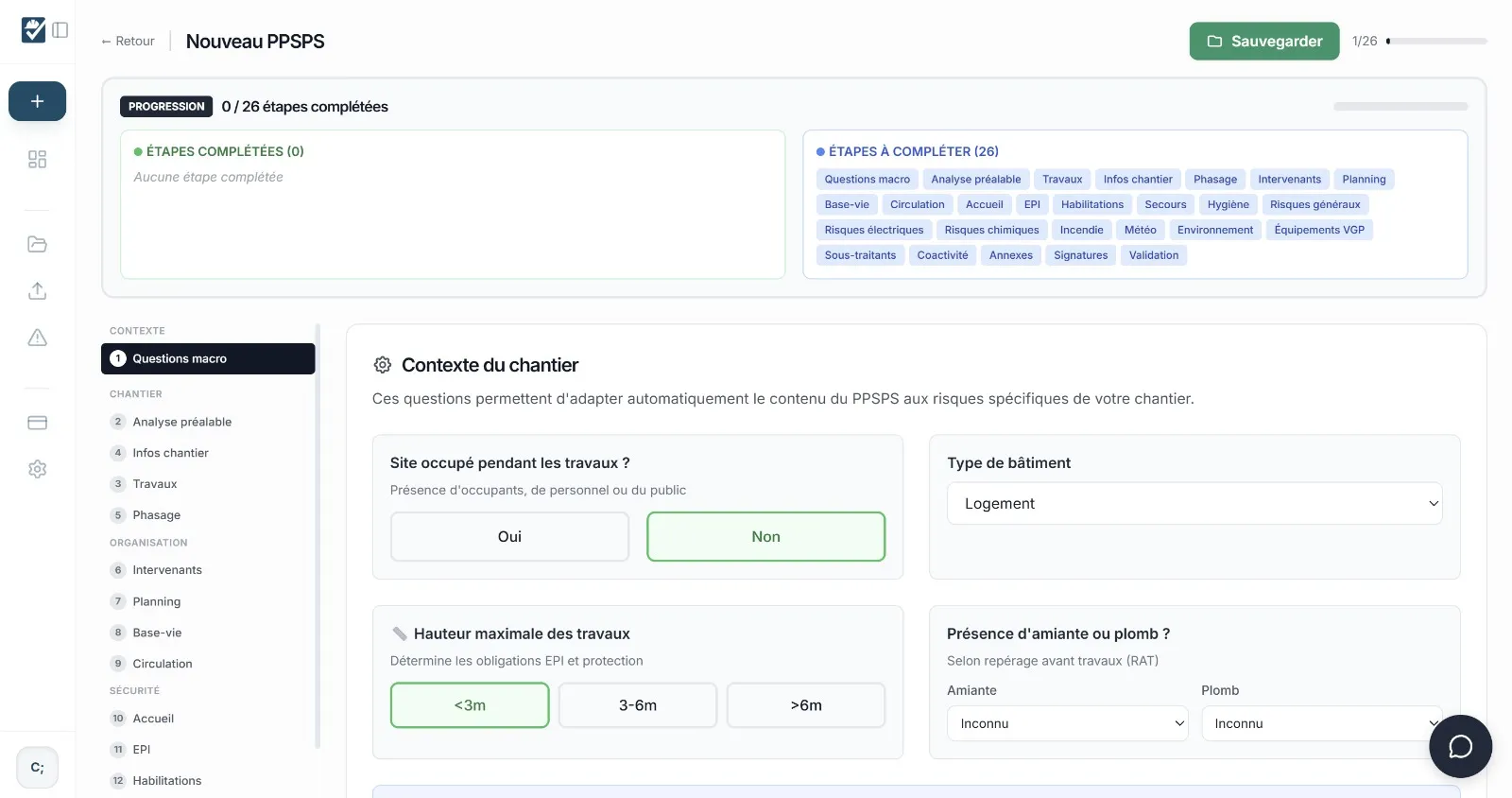Choose the 3-6m height option

[x=638, y=705]
